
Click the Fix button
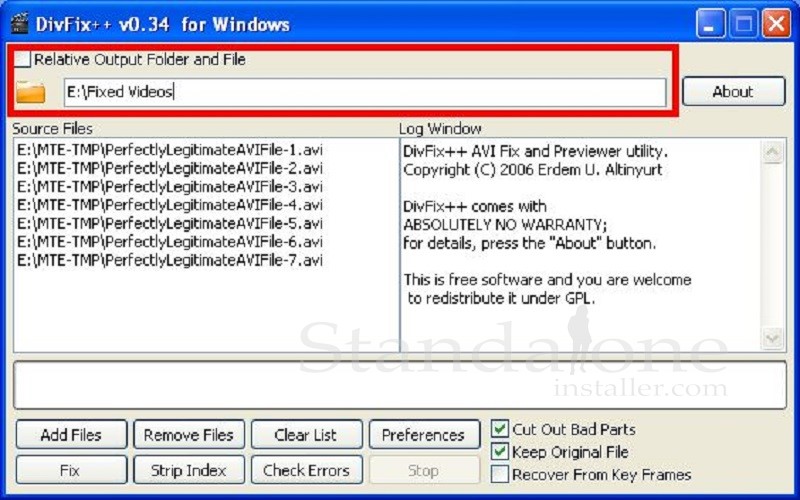pos(71,470)
